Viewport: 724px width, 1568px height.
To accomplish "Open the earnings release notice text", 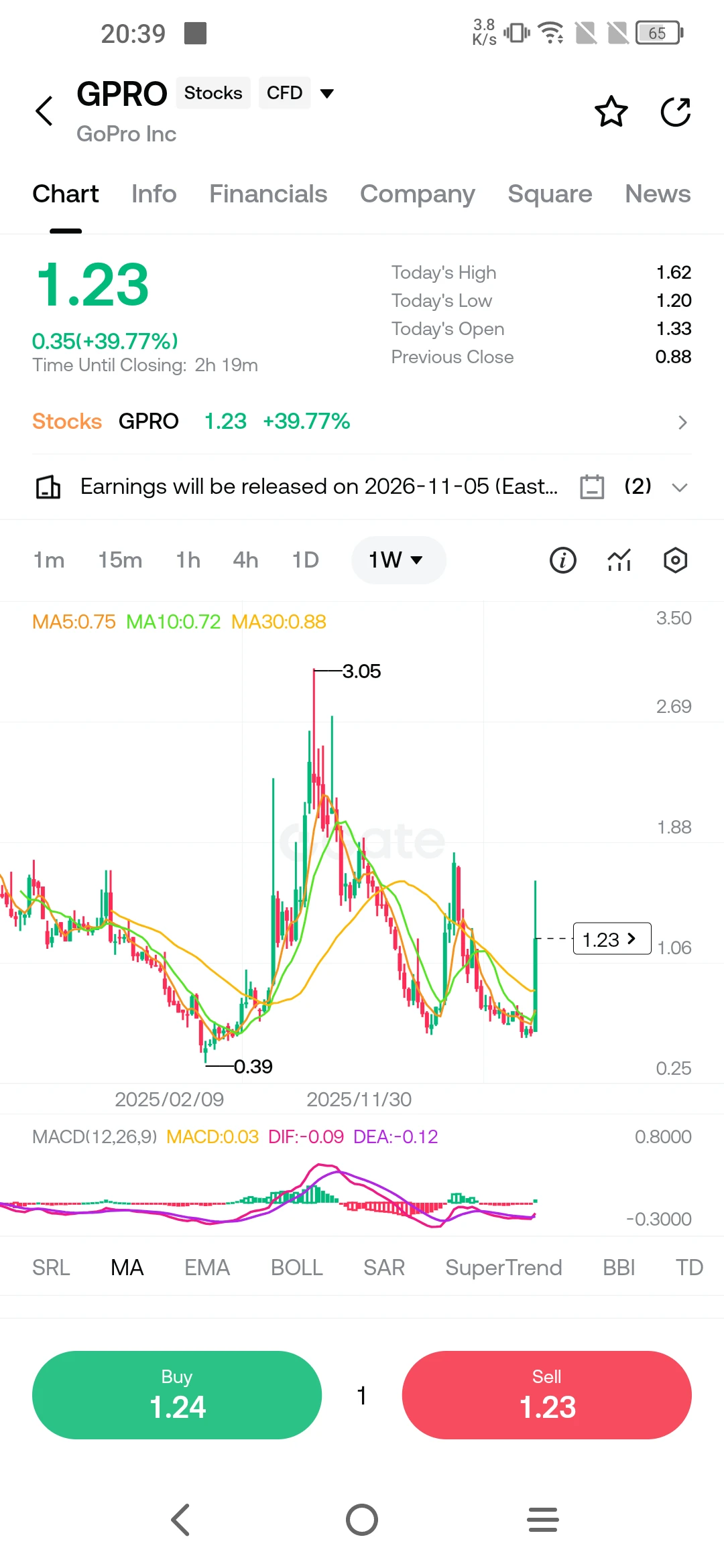I will [319, 486].
